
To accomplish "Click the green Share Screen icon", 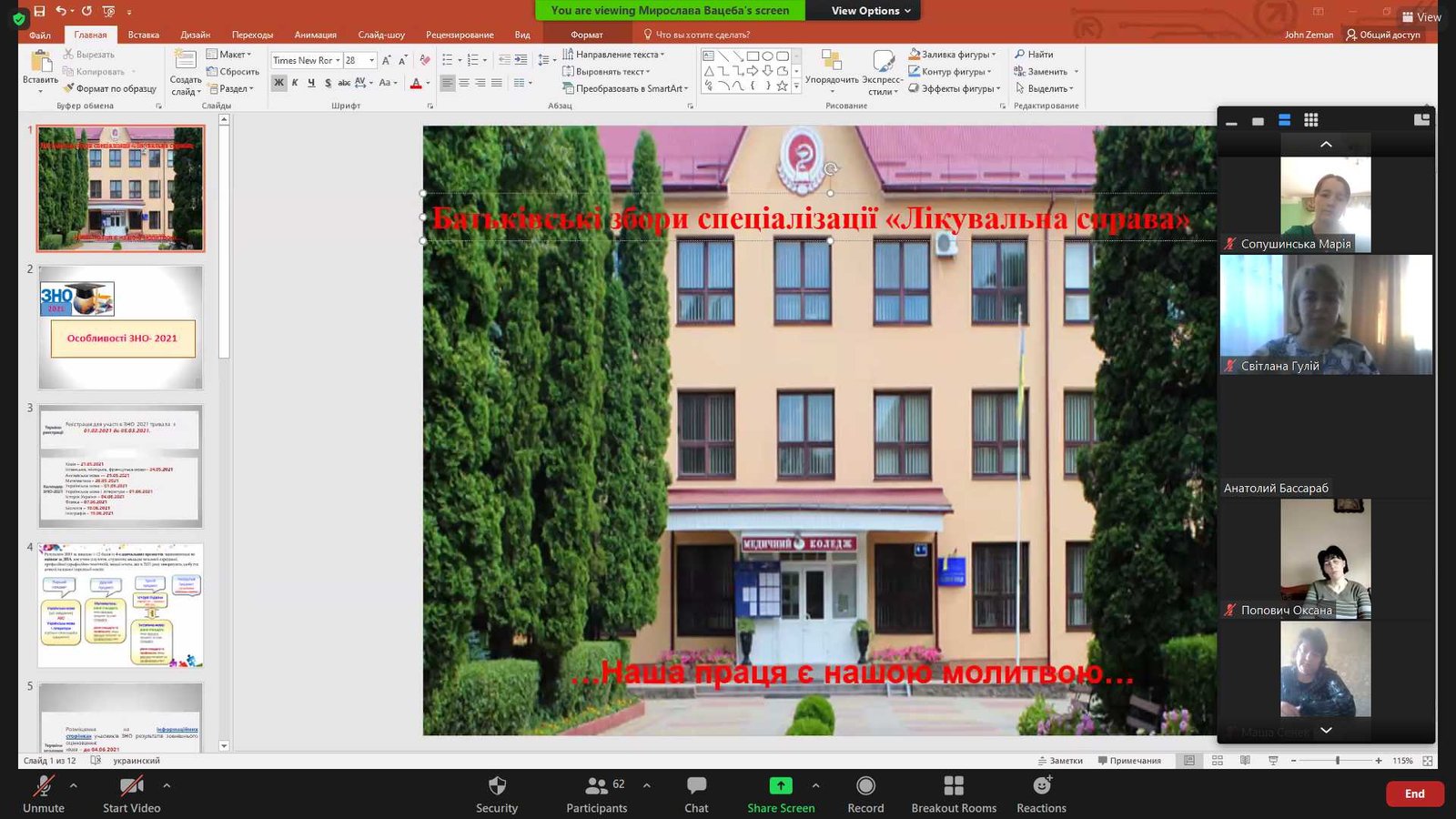I will 781,786.
